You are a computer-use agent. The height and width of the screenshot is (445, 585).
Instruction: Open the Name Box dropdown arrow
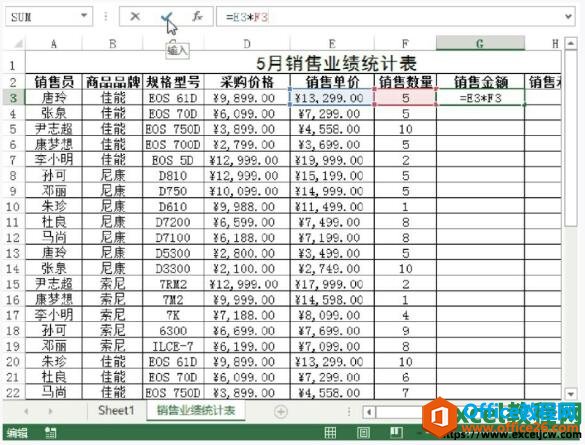click(84, 16)
